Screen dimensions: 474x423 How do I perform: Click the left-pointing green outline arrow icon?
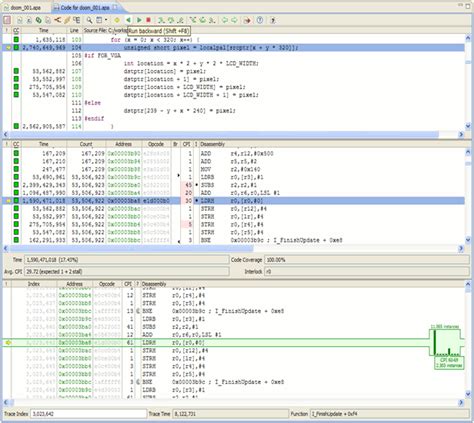coord(225,20)
